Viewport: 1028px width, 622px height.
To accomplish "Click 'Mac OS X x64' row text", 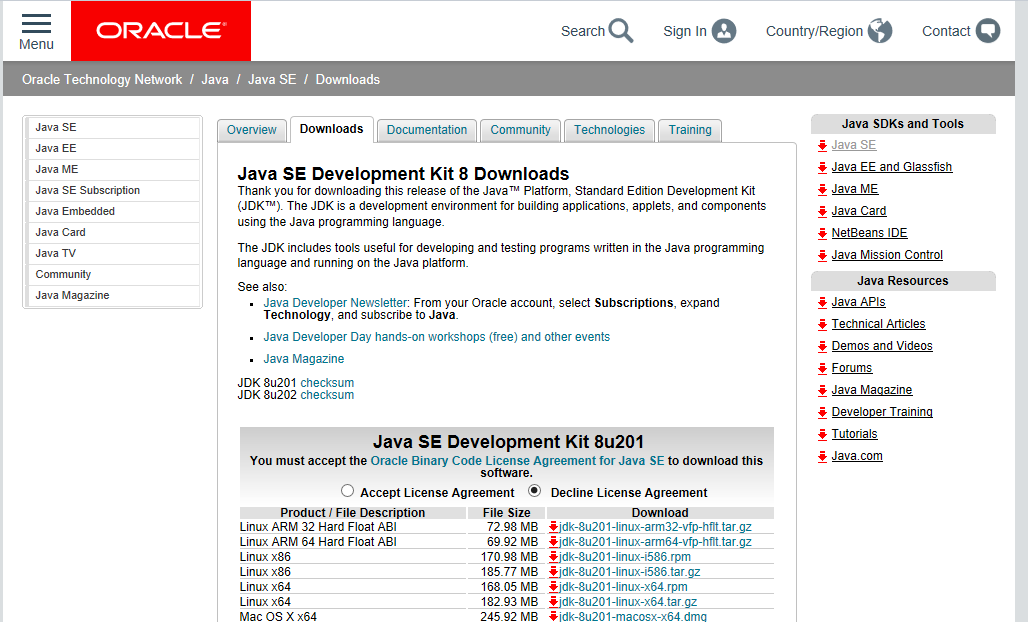I will [278, 617].
